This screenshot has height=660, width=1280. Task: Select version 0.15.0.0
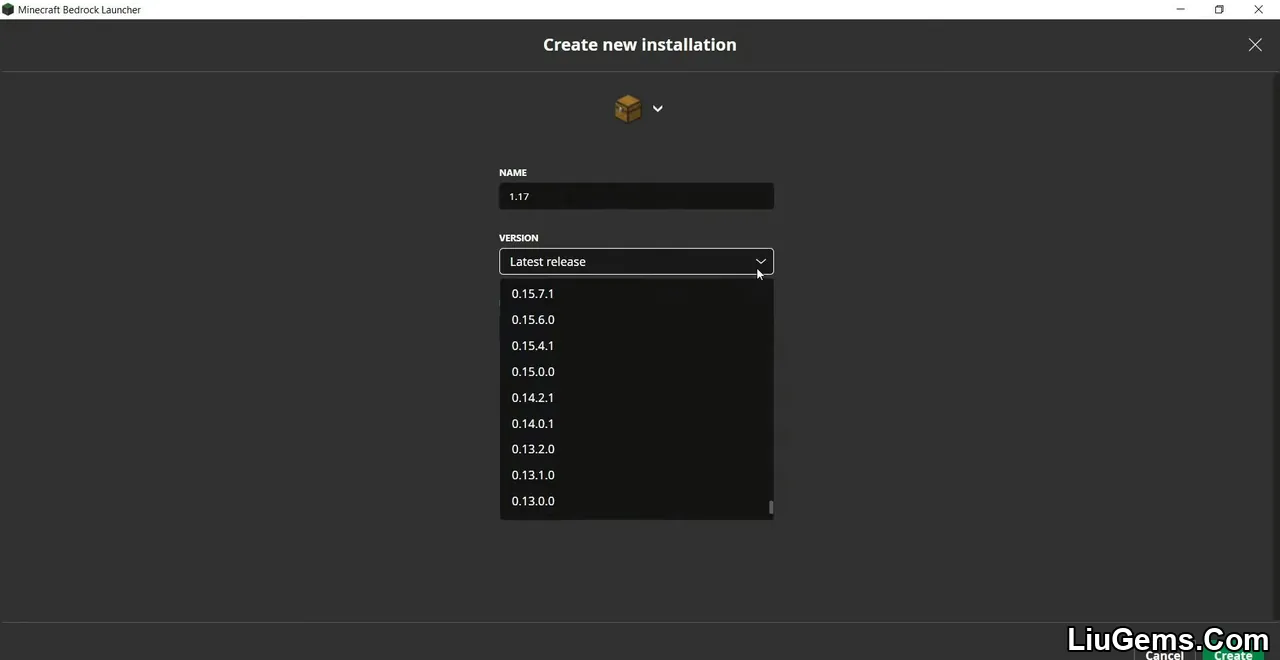click(636, 371)
